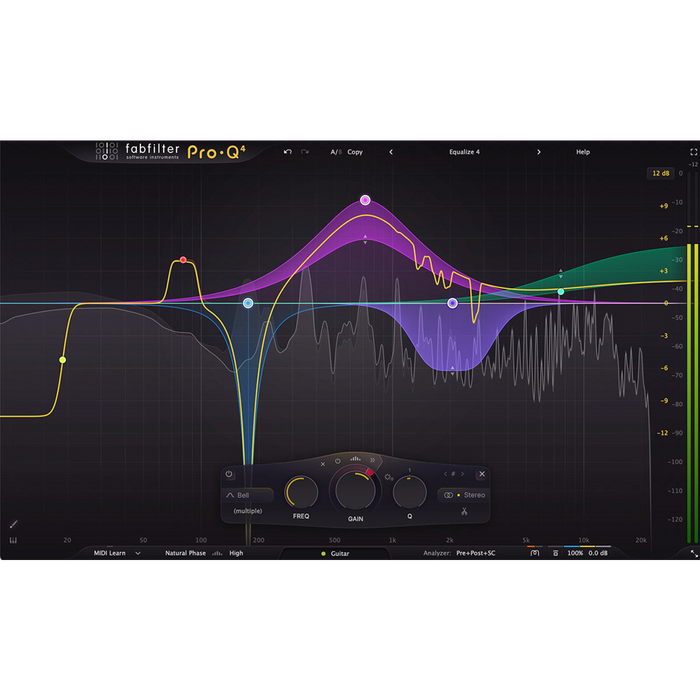
Task: Click the FREQ knob
Action: click(x=301, y=493)
